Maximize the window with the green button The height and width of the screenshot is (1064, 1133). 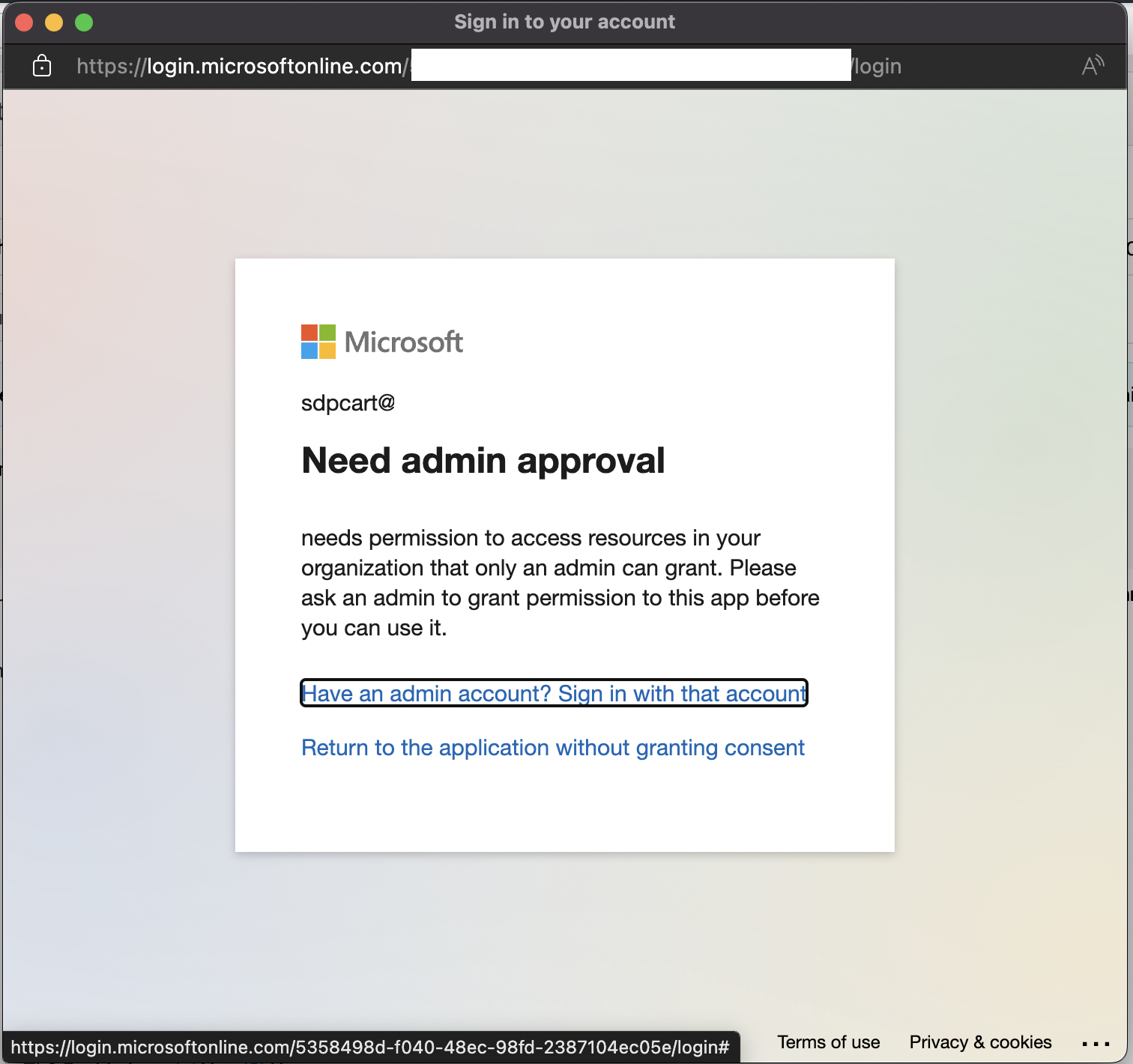84,22
